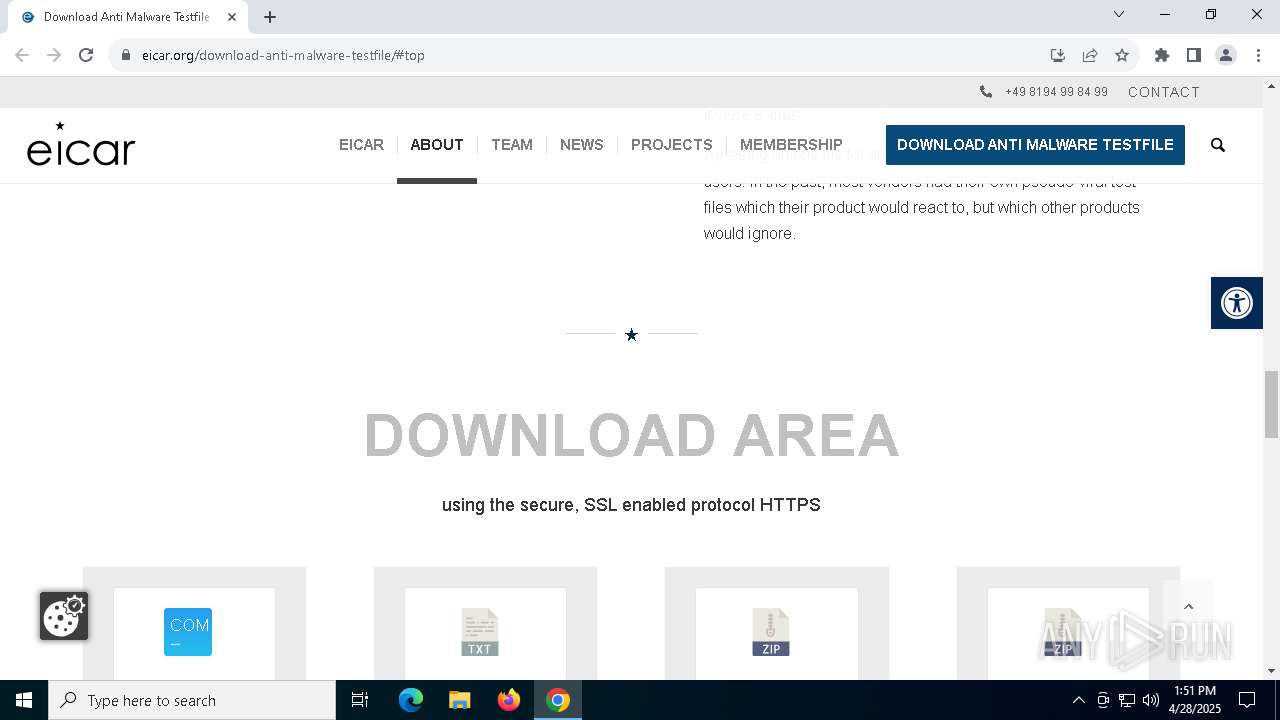
Task: Open Task View on the taskbar
Action: 360,700
